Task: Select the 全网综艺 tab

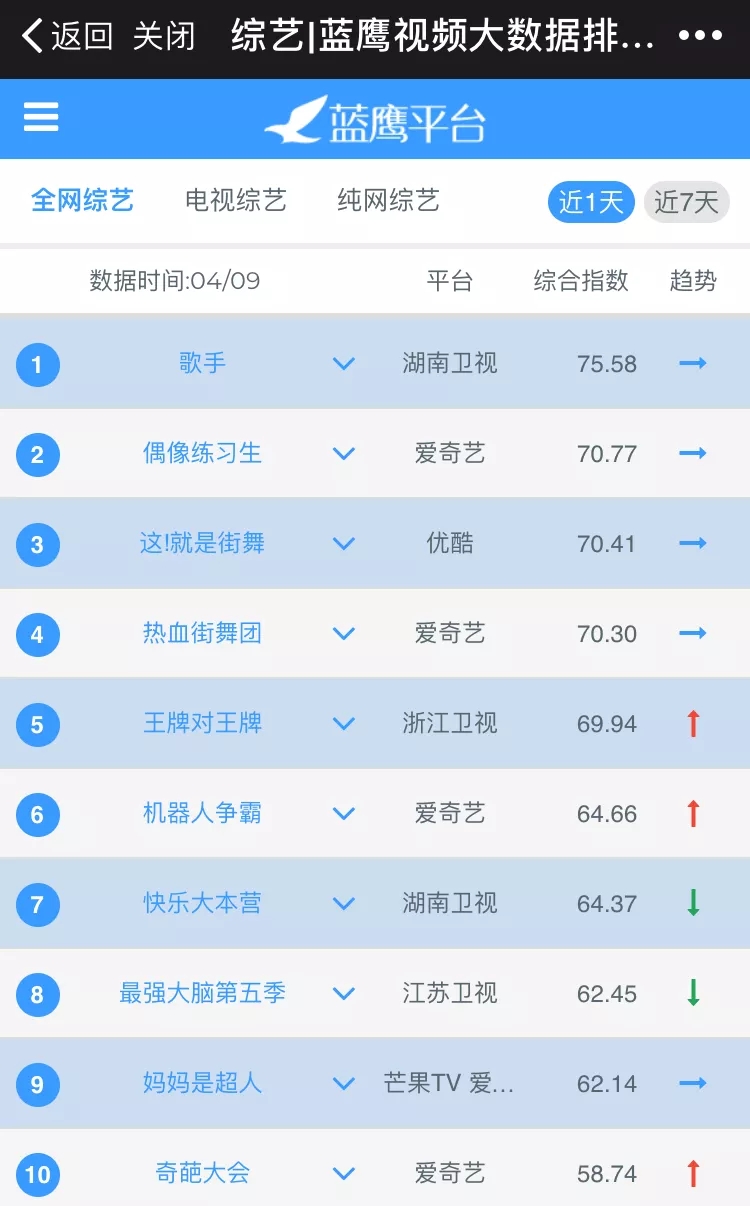Action: pyautogui.click(x=82, y=200)
